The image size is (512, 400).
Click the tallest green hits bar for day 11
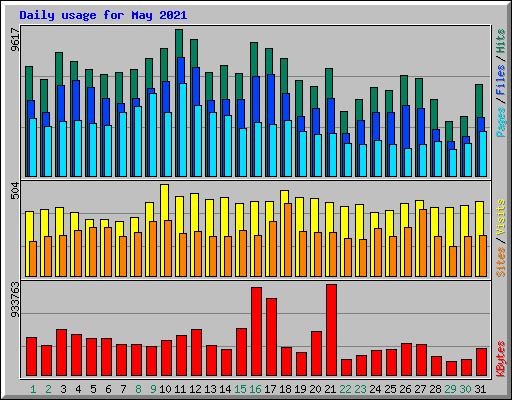(x=179, y=43)
